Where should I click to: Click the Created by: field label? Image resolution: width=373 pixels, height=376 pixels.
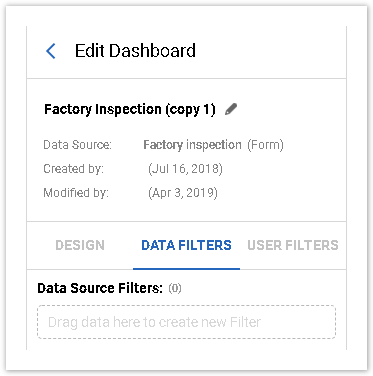pyautogui.click(x=74, y=169)
